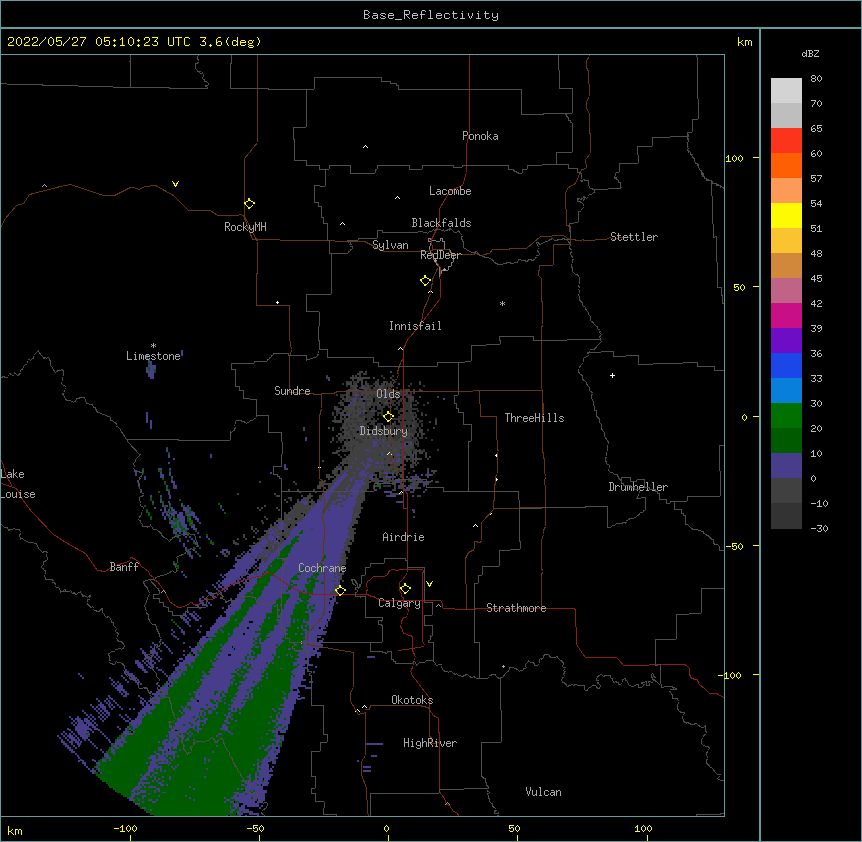Select the yellow V marker northwest of RockyMH
Viewport: 862px width, 842px height.
click(x=175, y=184)
